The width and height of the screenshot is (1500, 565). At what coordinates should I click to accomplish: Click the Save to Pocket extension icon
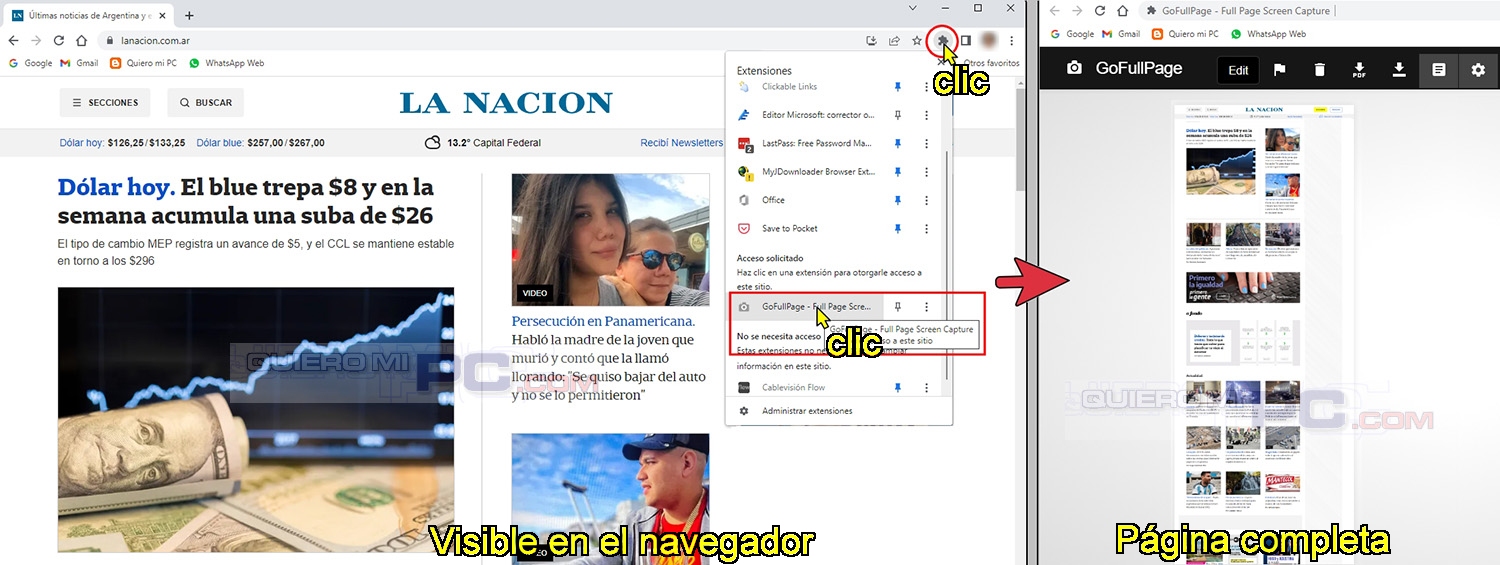pos(744,229)
